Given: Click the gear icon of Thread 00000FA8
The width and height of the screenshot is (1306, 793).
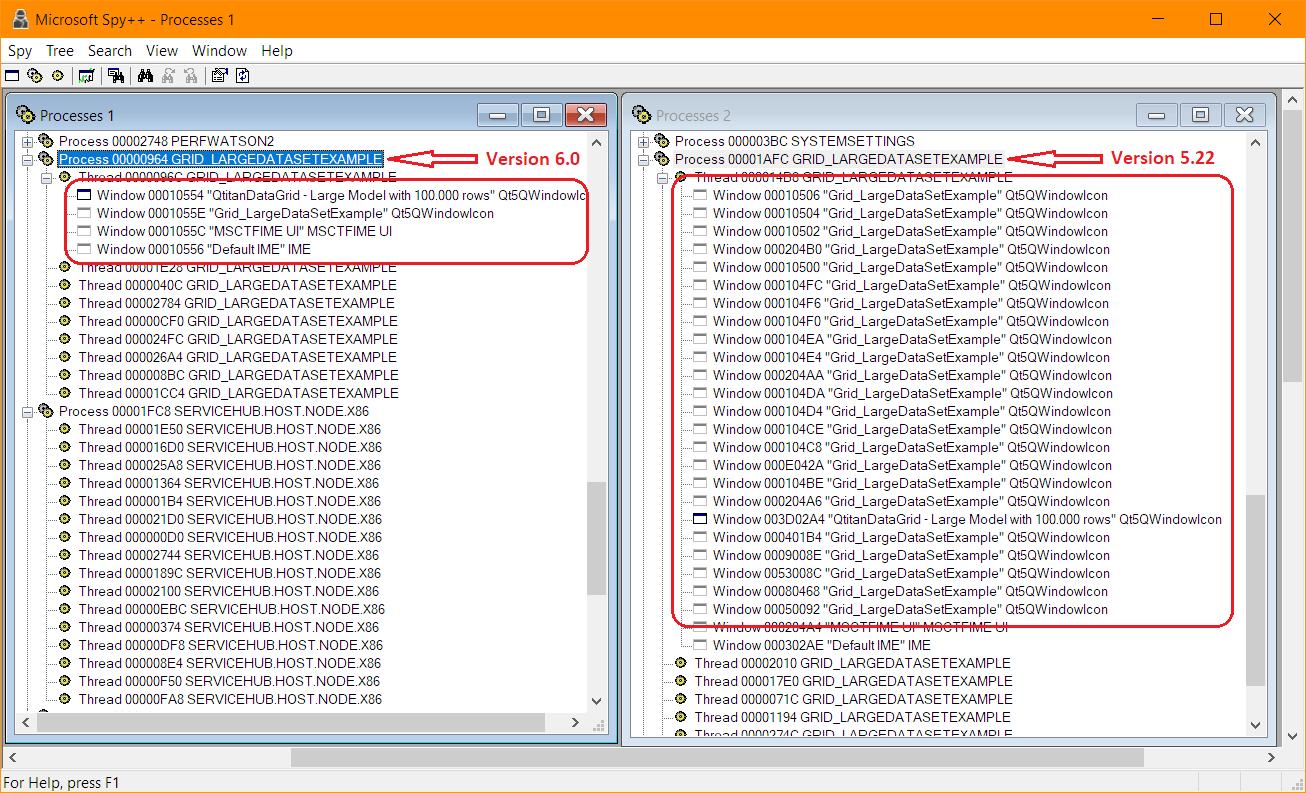Looking at the screenshot, I should tap(65, 699).
